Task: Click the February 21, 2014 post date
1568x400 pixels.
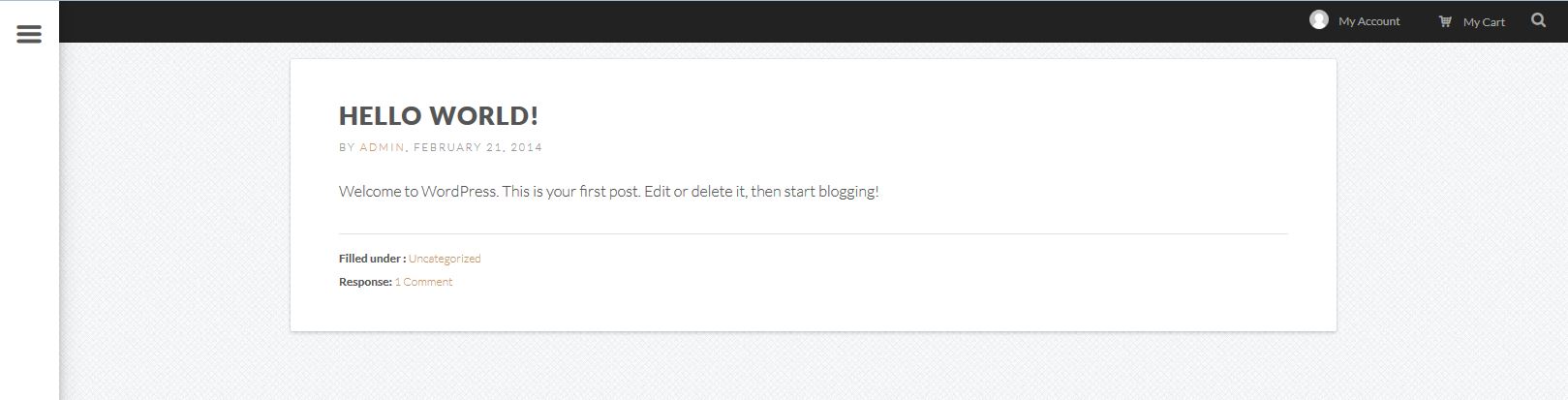Action: 477,147
